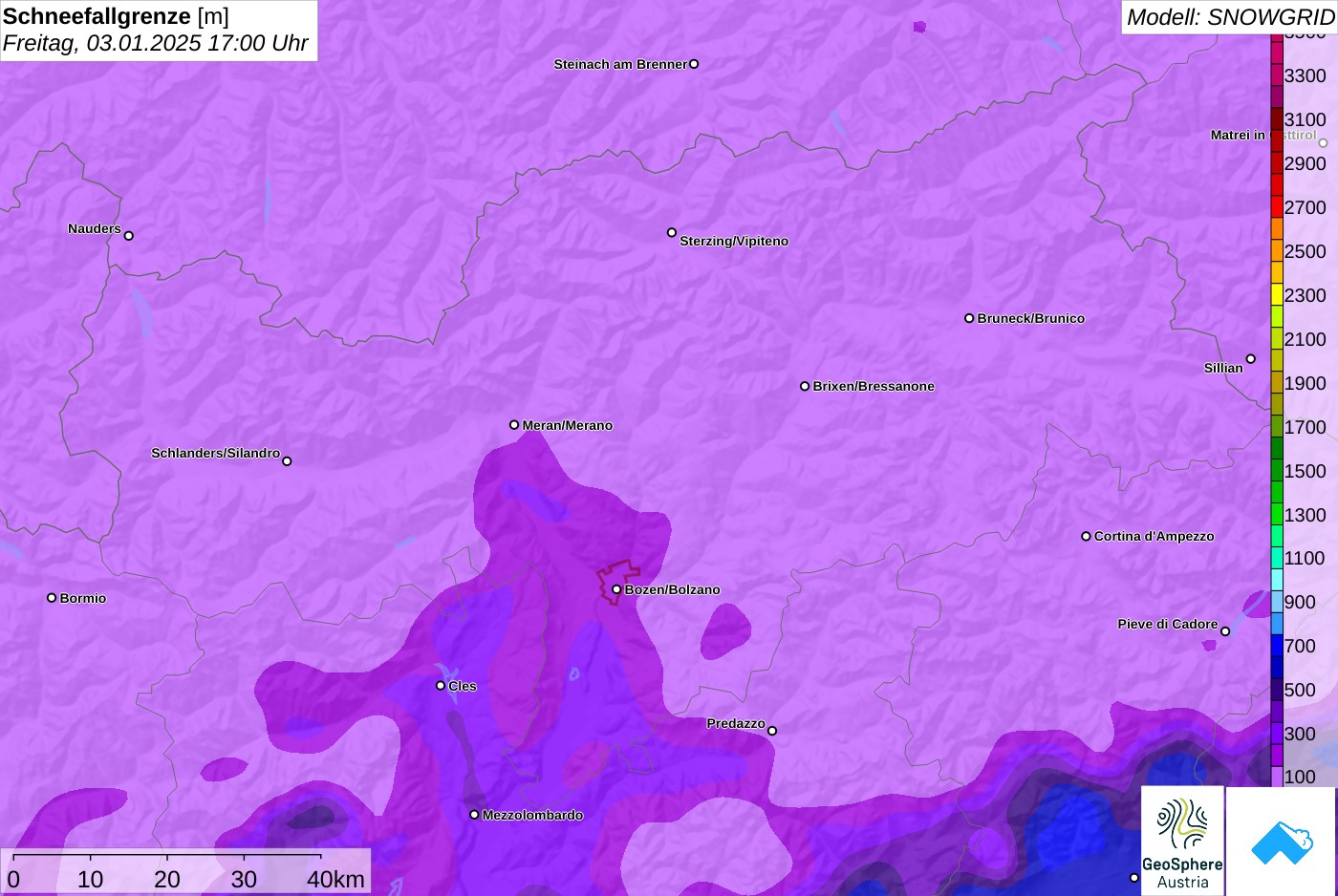Click the Cortina d'Ampezzo marker

pyautogui.click(x=1086, y=536)
